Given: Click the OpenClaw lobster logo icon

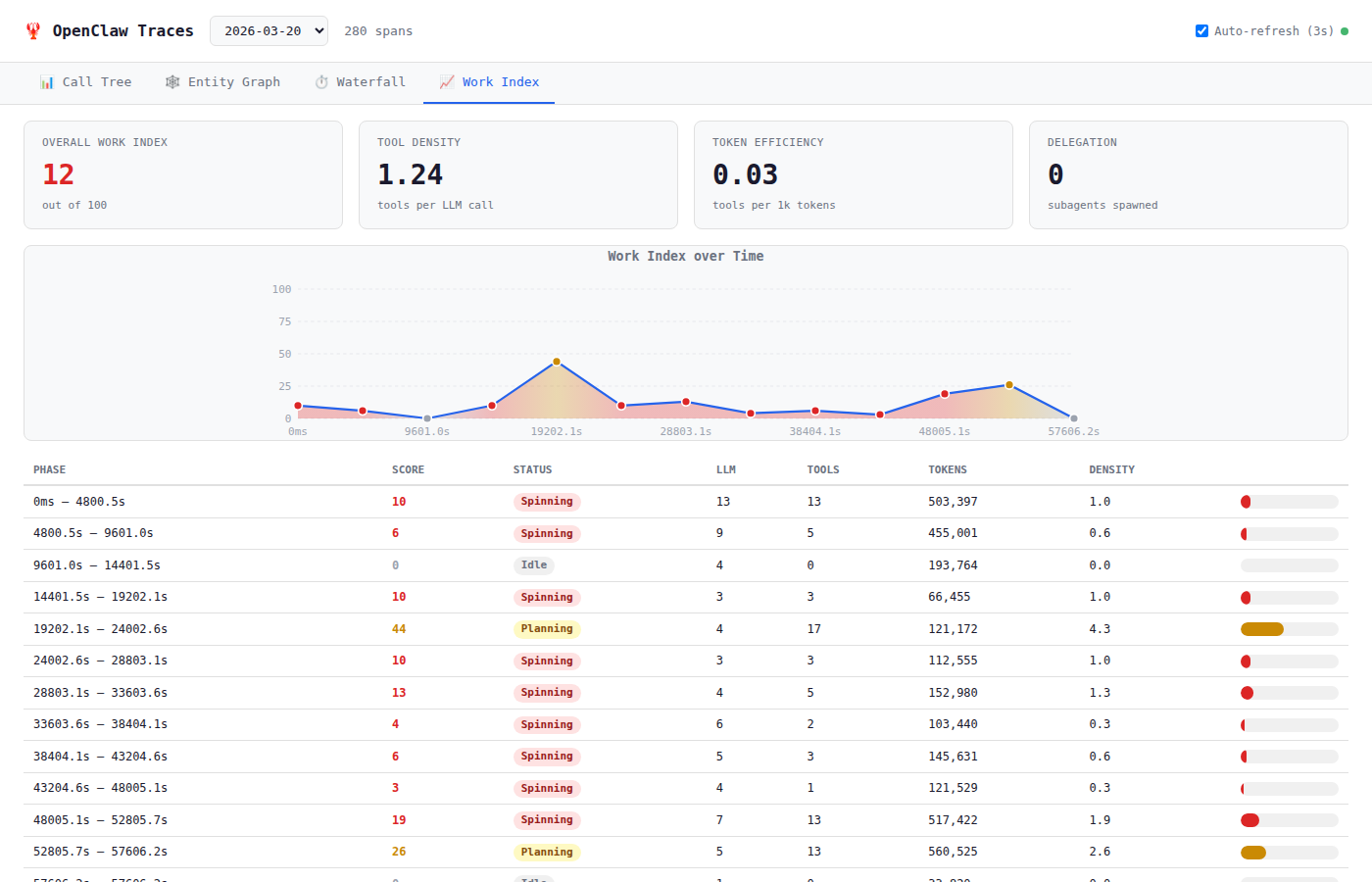Looking at the screenshot, I should 33,31.
